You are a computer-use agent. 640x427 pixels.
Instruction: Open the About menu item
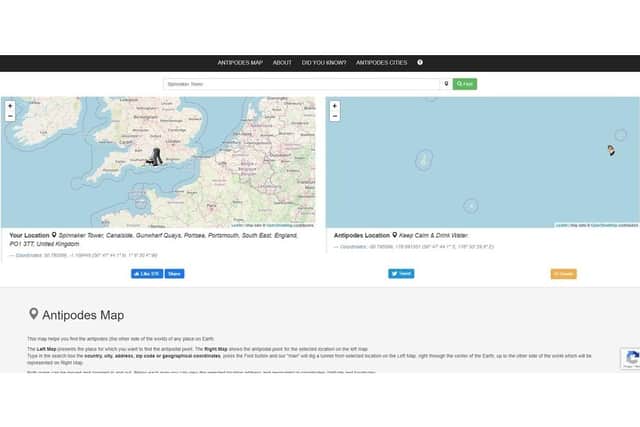(282, 62)
